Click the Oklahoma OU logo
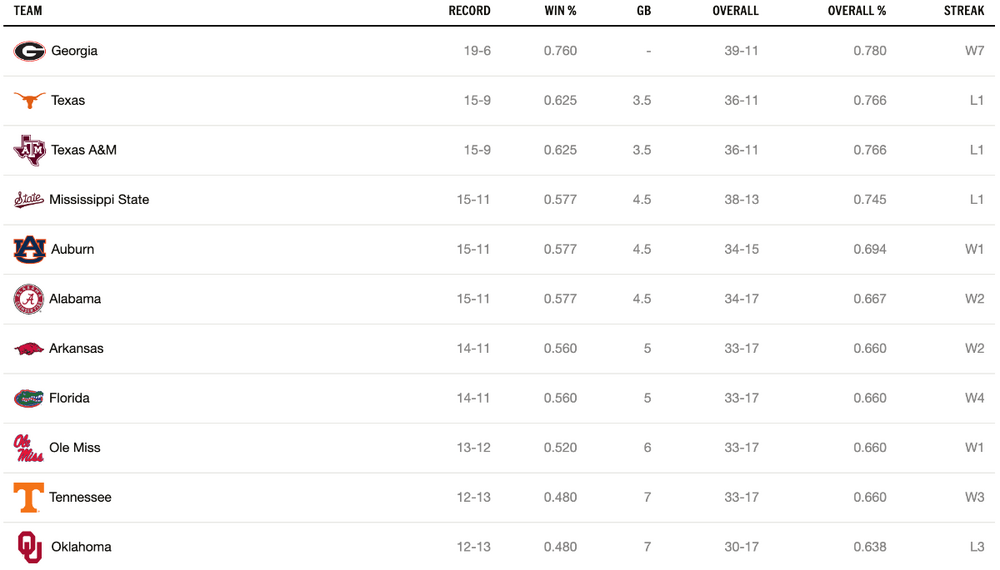1000x570 pixels. [29, 547]
